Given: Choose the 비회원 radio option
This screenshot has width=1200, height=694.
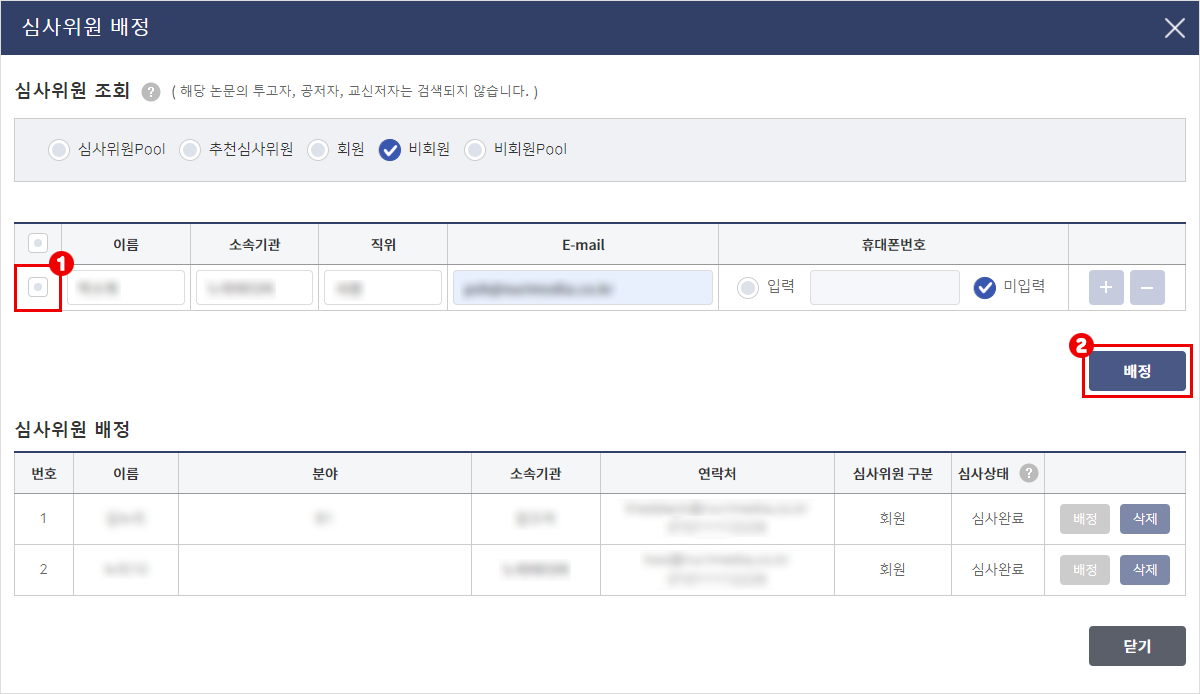Looking at the screenshot, I should (390, 150).
